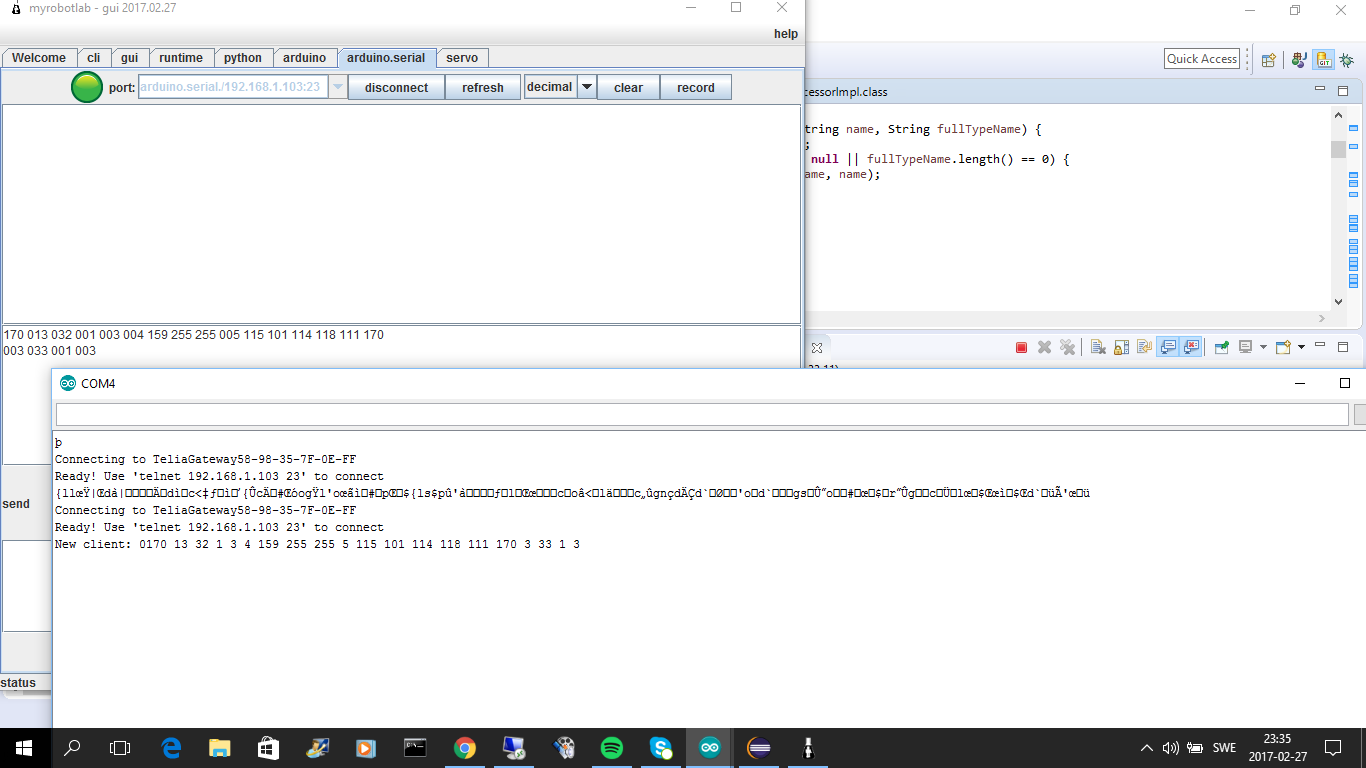Pin the console with the pin icon

(x=1221, y=347)
